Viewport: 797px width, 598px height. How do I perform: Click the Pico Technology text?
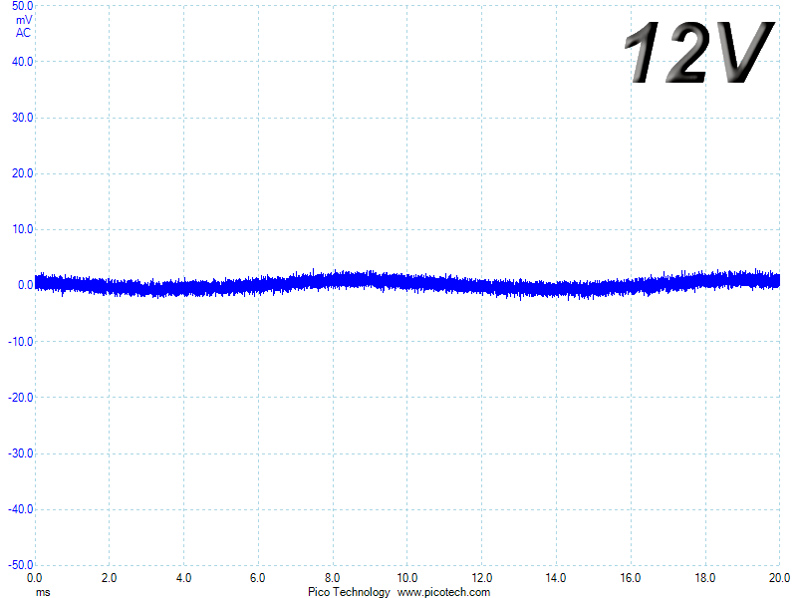click(349, 592)
